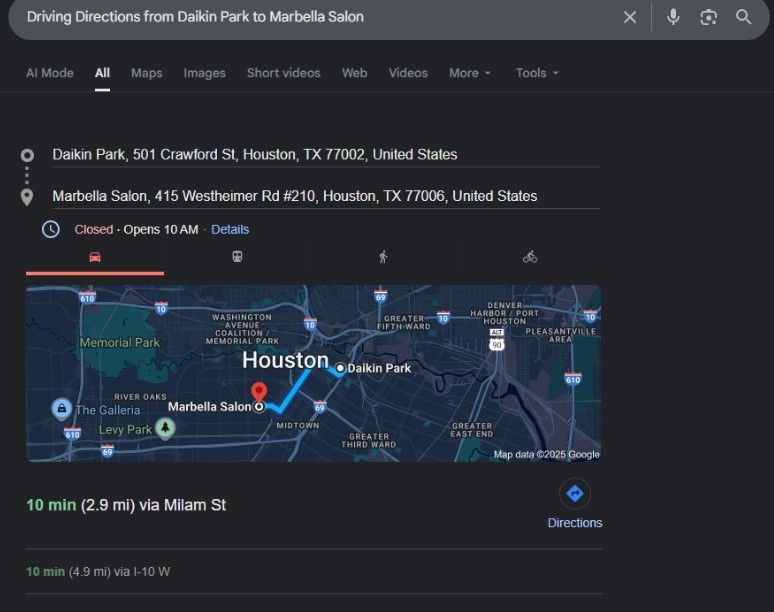The width and height of the screenshot is (774, 612).
Task: Click the Midtown label on map
Action: [x=298, y=425]
